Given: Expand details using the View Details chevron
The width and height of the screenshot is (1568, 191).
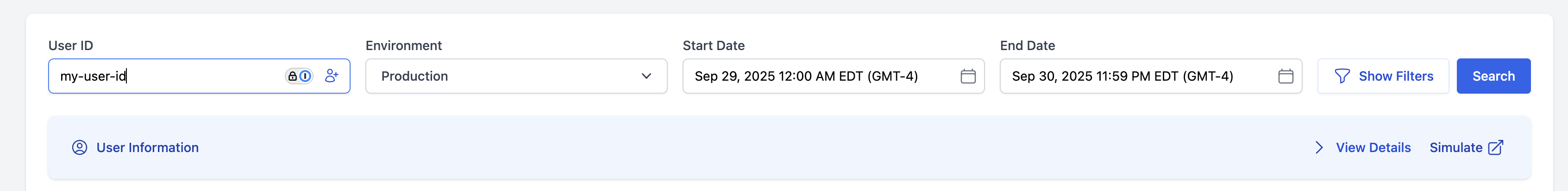Looking at the screenshot, I should [x=1319, y=148].
